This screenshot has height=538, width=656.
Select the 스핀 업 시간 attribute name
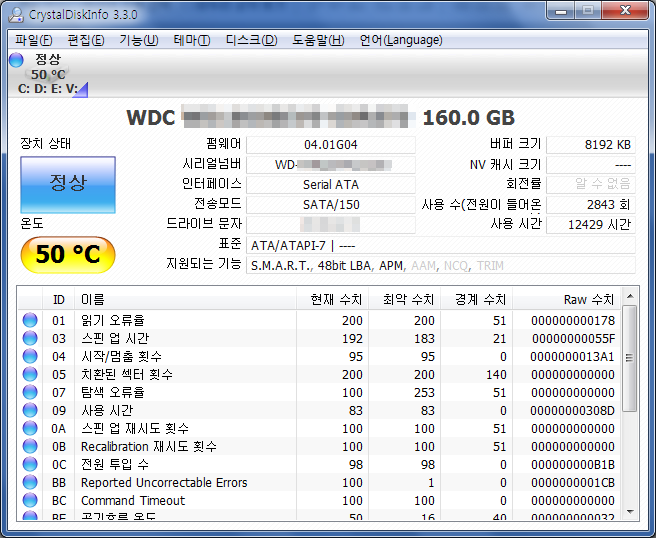115,338
